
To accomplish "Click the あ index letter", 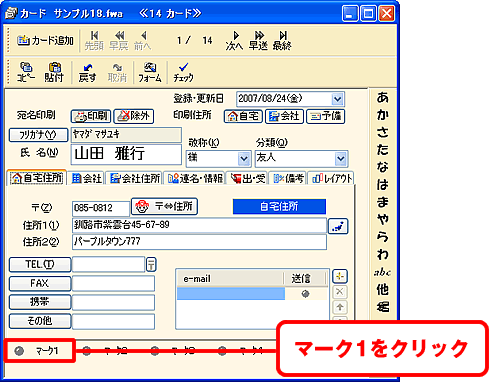I will click(383, 98).
